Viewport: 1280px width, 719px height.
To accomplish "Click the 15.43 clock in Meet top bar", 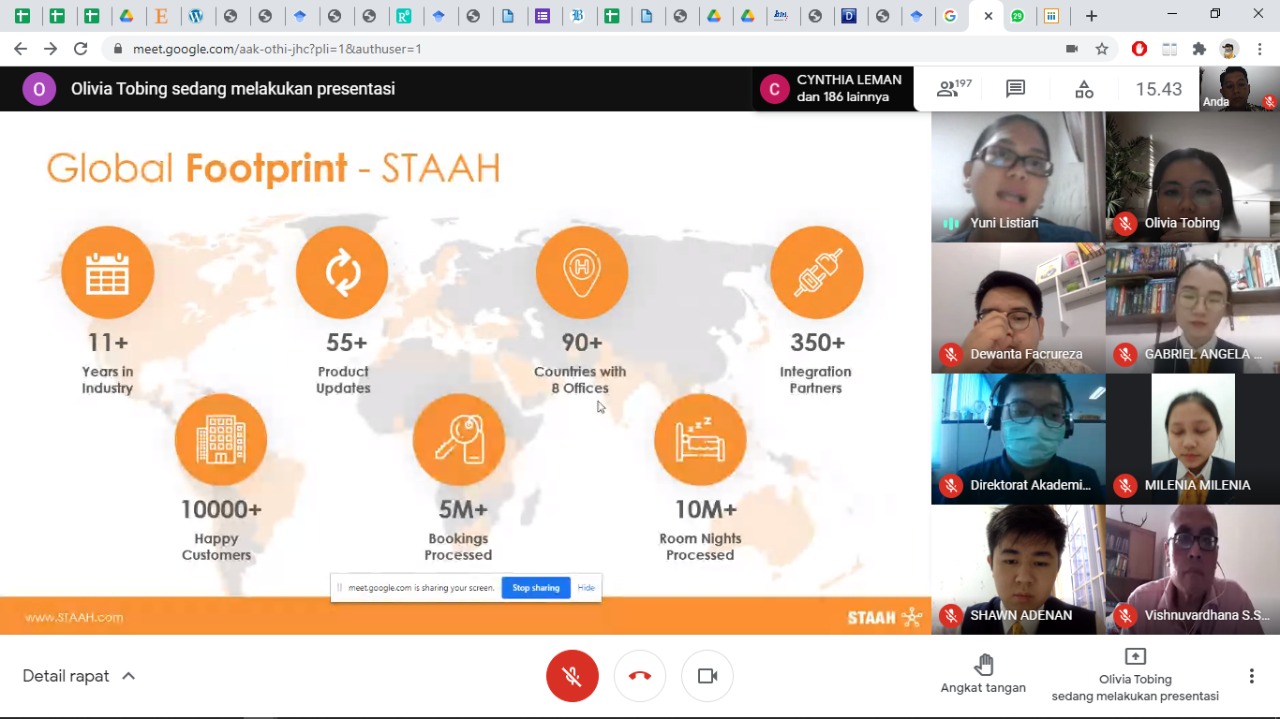I will tap(1158, 89).
